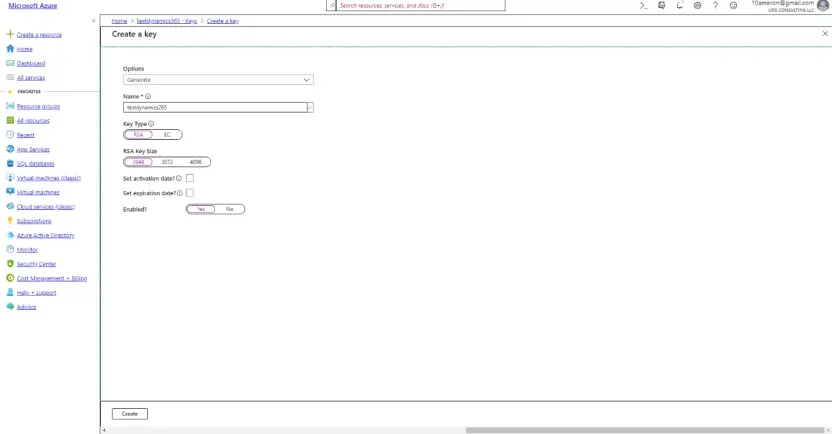Click the All resources grid icon
Screen dimensions: 832x434
click(10, 120)
